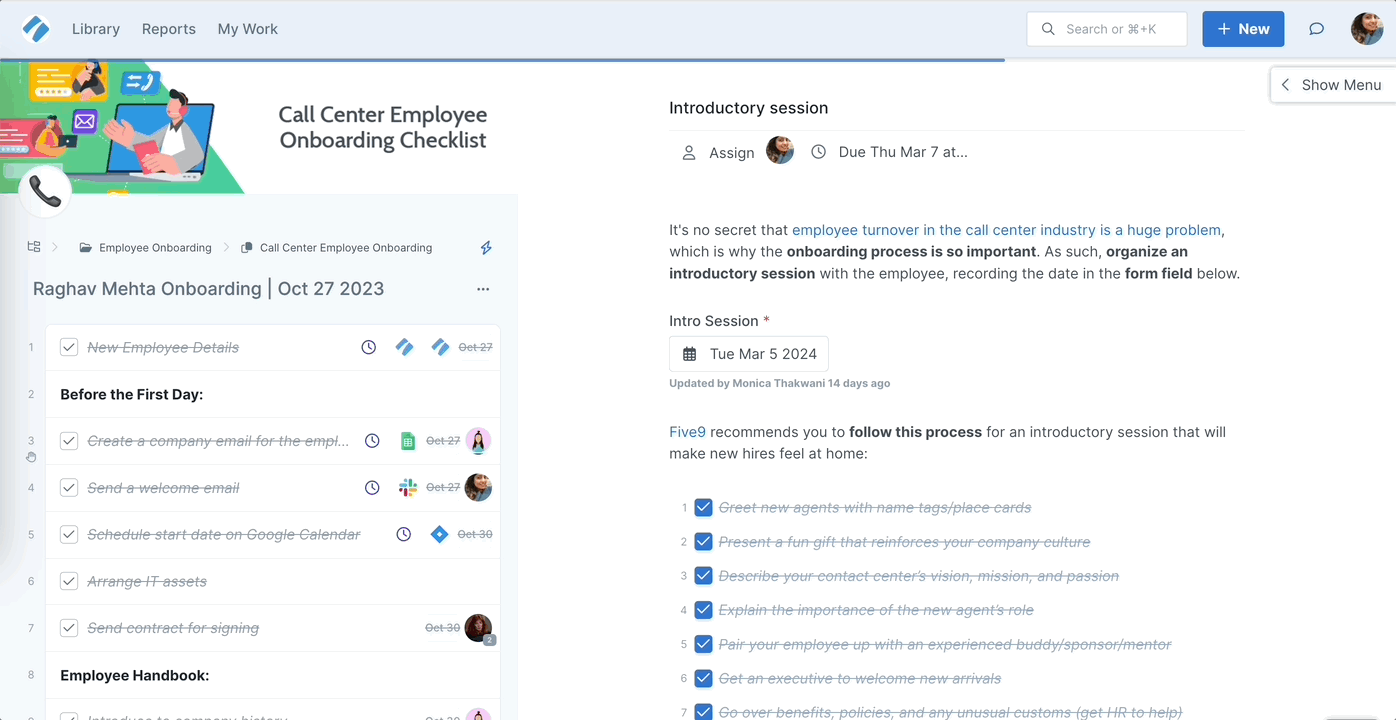Click into the Search field
1396x720 pixels.
1107,29
